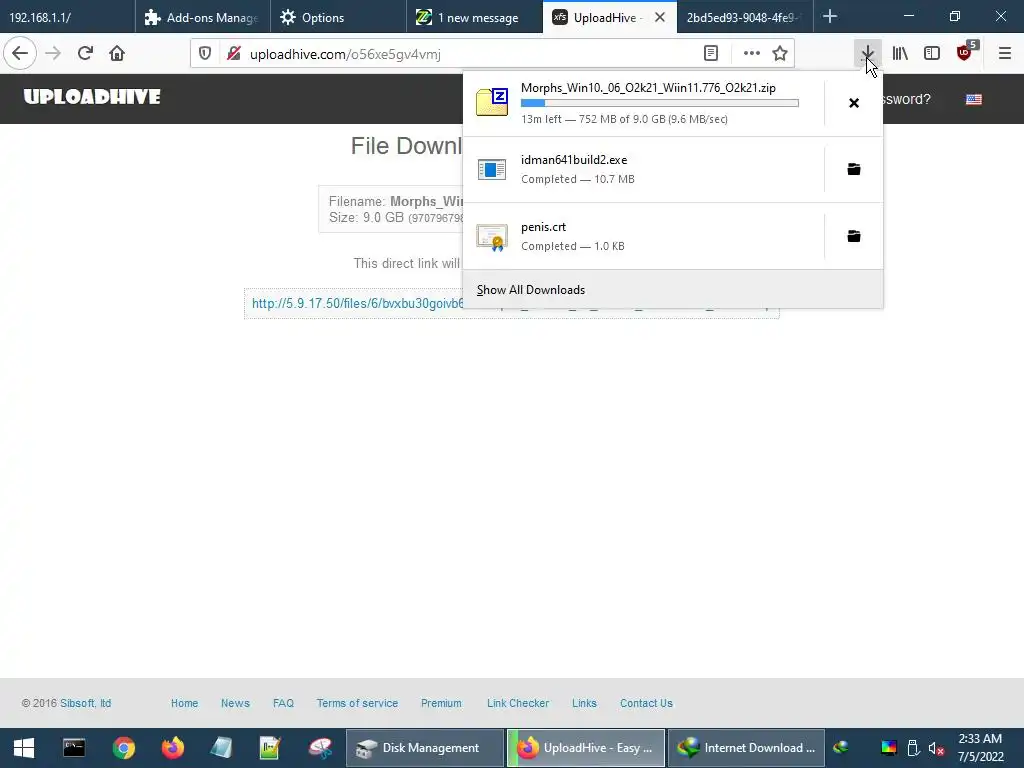The height and width of the screenshot is (768, 1024).
Task: Open Terms of service footer link
Action: click(x=357, y=703)
